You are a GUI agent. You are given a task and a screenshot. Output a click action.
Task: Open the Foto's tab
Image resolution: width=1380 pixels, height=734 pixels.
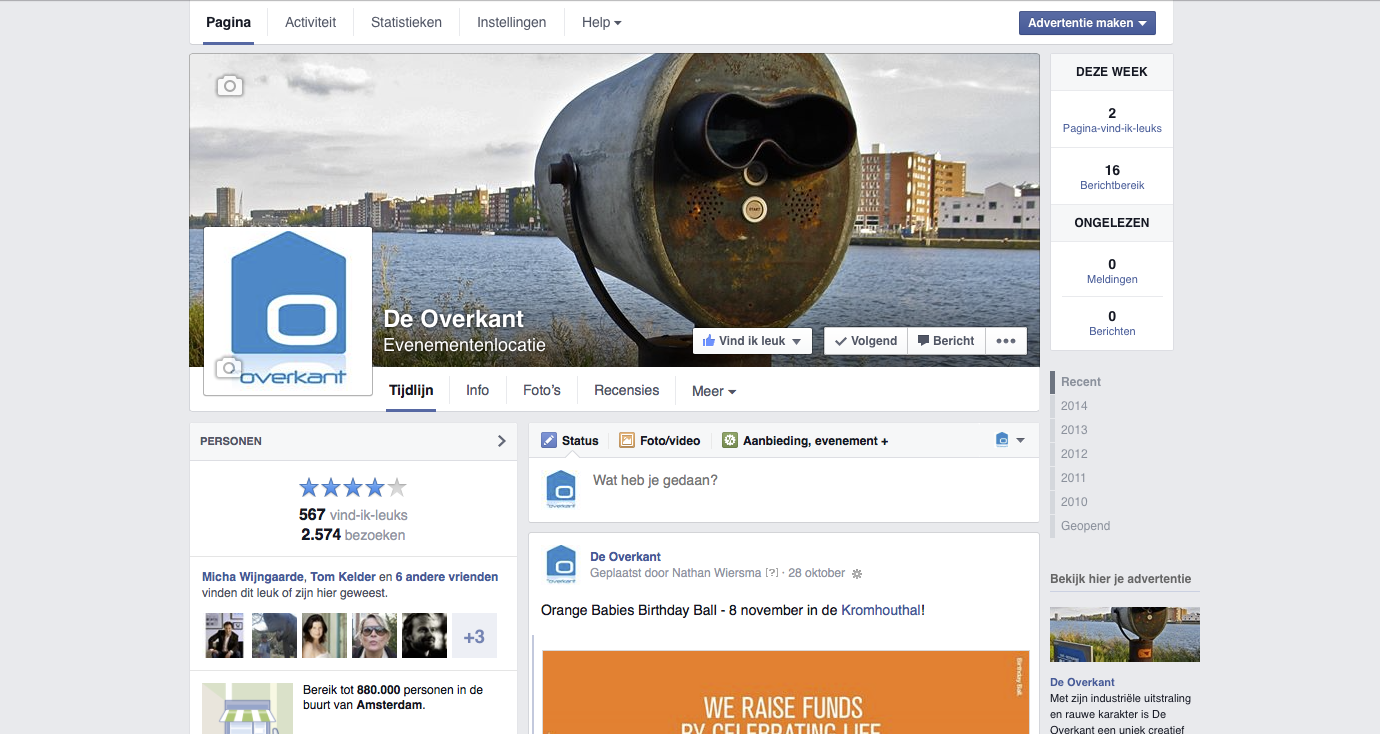tap(542, 390)
